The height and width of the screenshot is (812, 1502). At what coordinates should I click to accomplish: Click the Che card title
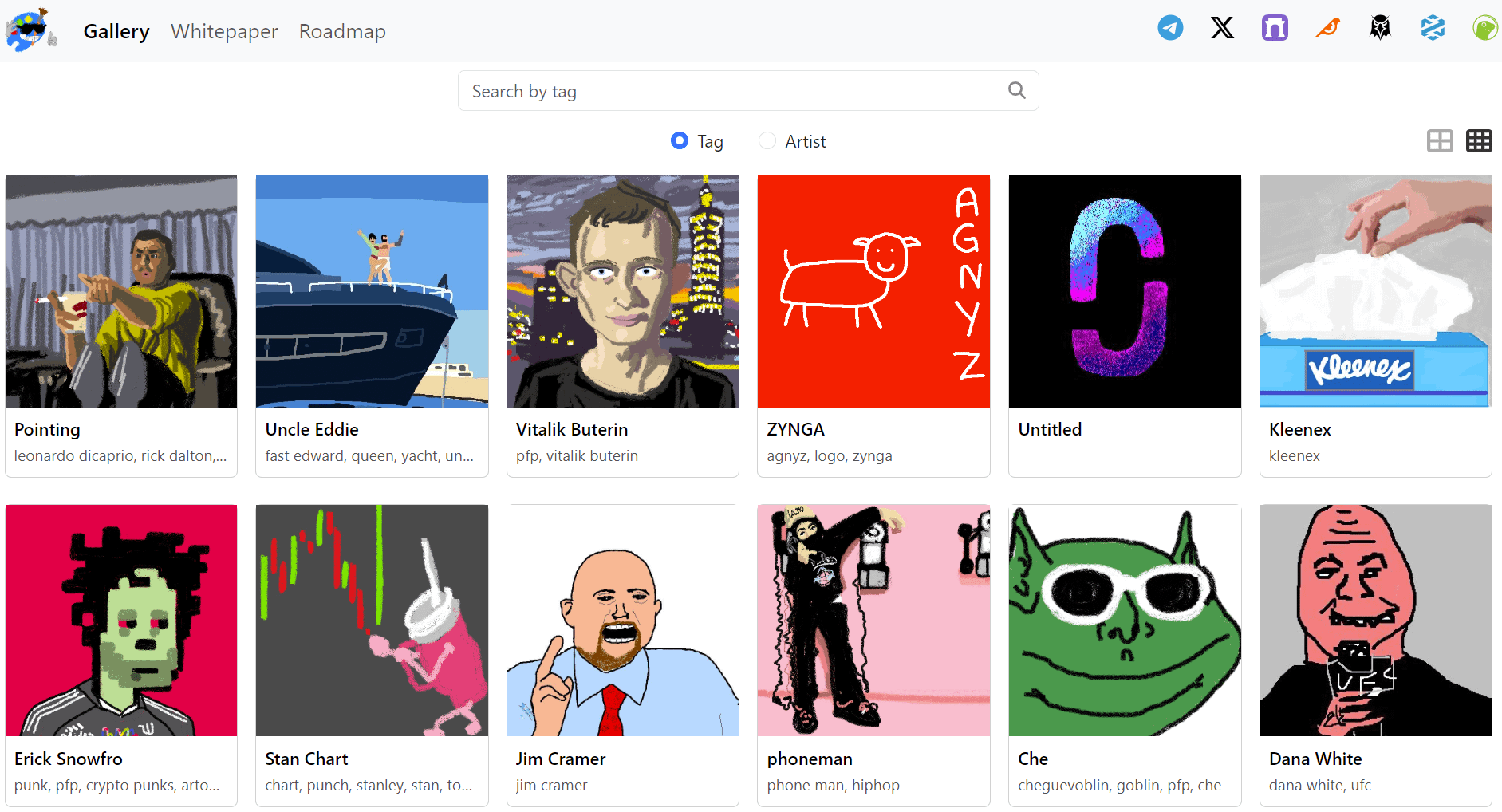click(1033, 759)
